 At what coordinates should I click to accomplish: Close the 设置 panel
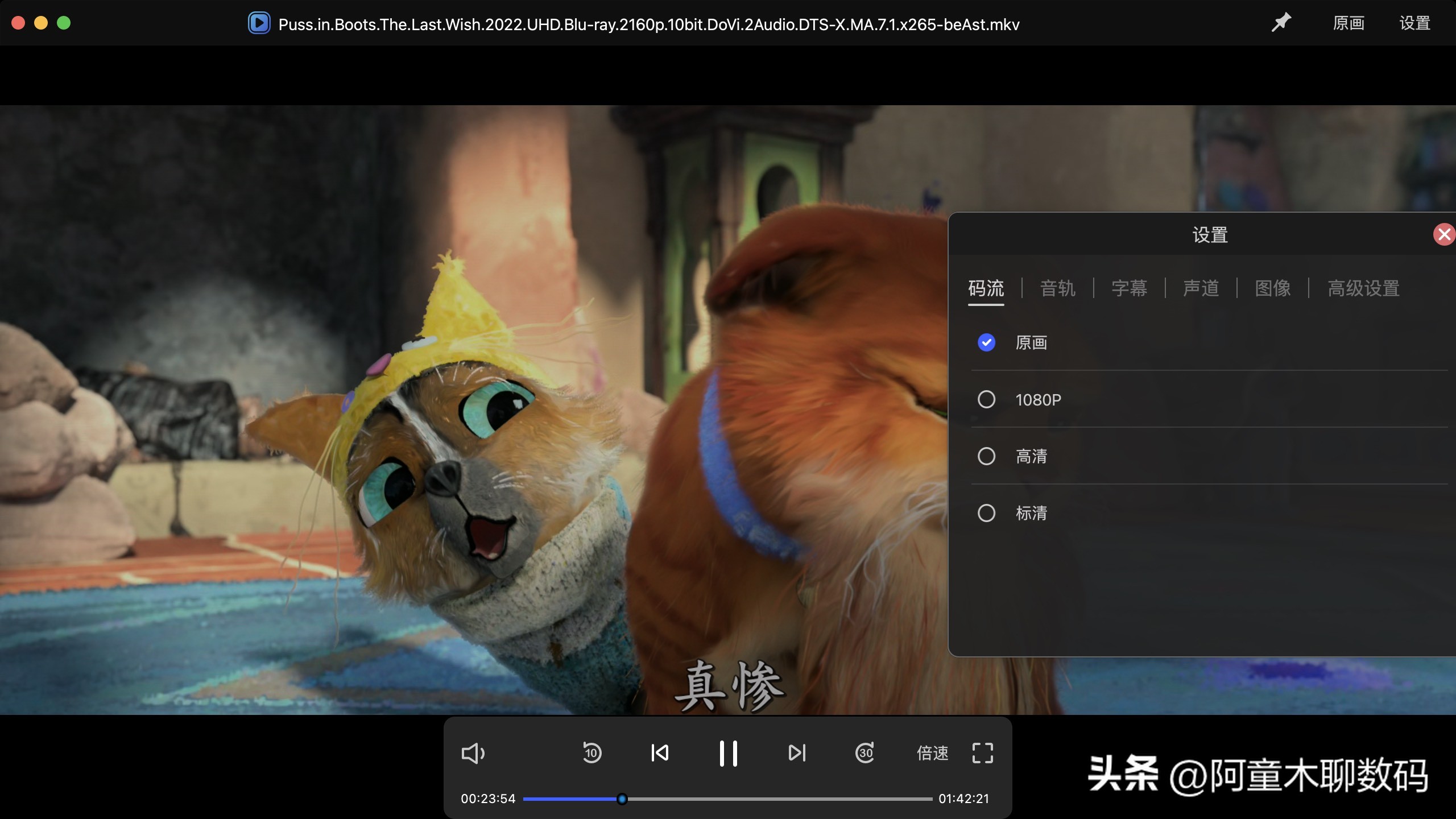point(1444,234)
